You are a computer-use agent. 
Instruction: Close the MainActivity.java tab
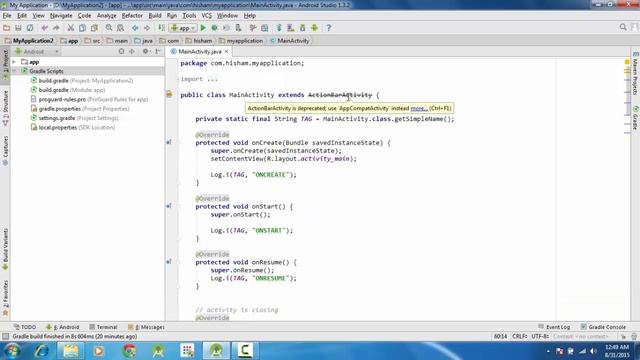tap(227, 51)
